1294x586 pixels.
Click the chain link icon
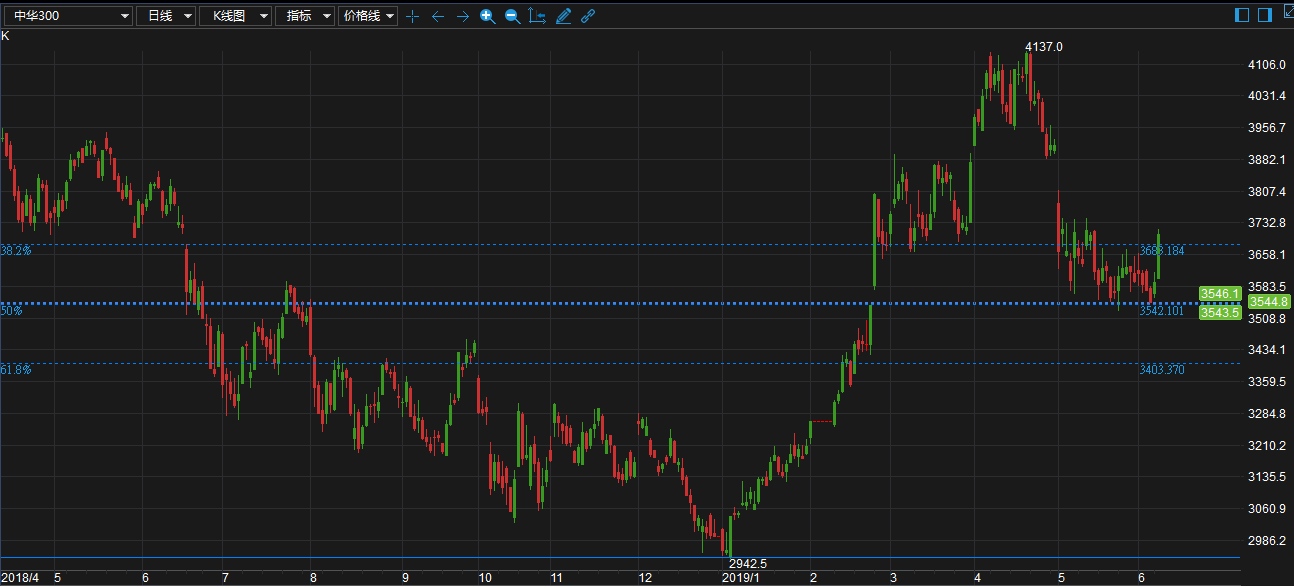point(588,16)
